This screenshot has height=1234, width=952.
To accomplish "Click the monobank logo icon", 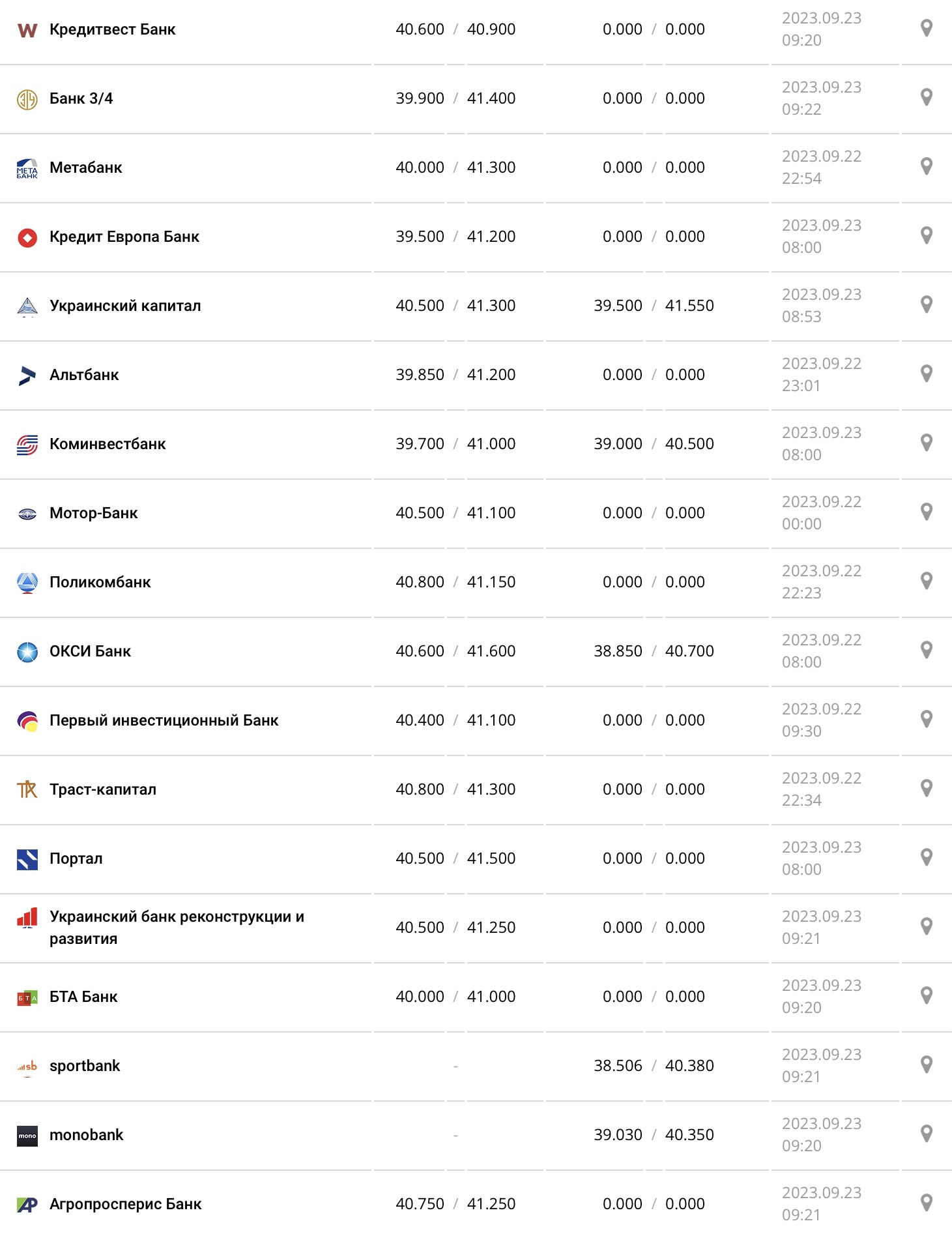I will click(26, 1134).
